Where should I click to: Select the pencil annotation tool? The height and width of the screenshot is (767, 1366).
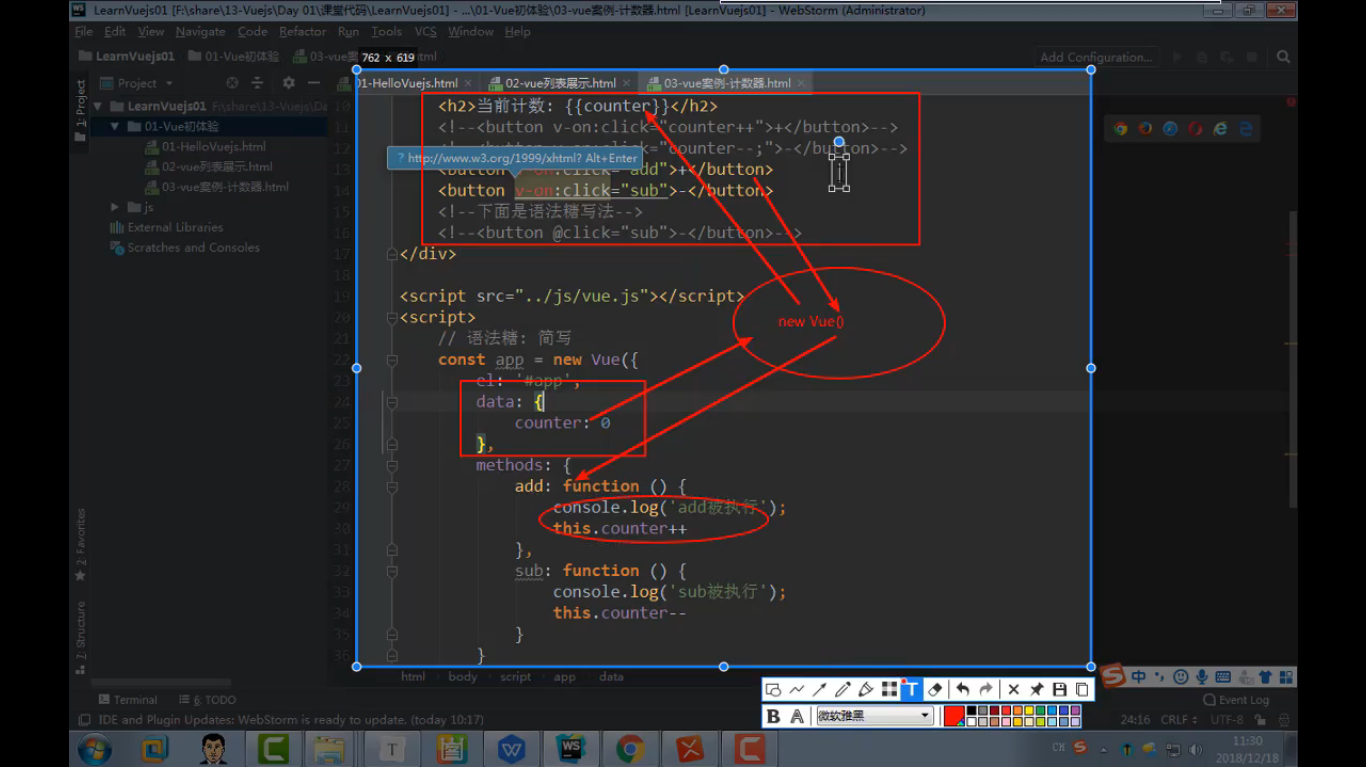click(843, 690)
